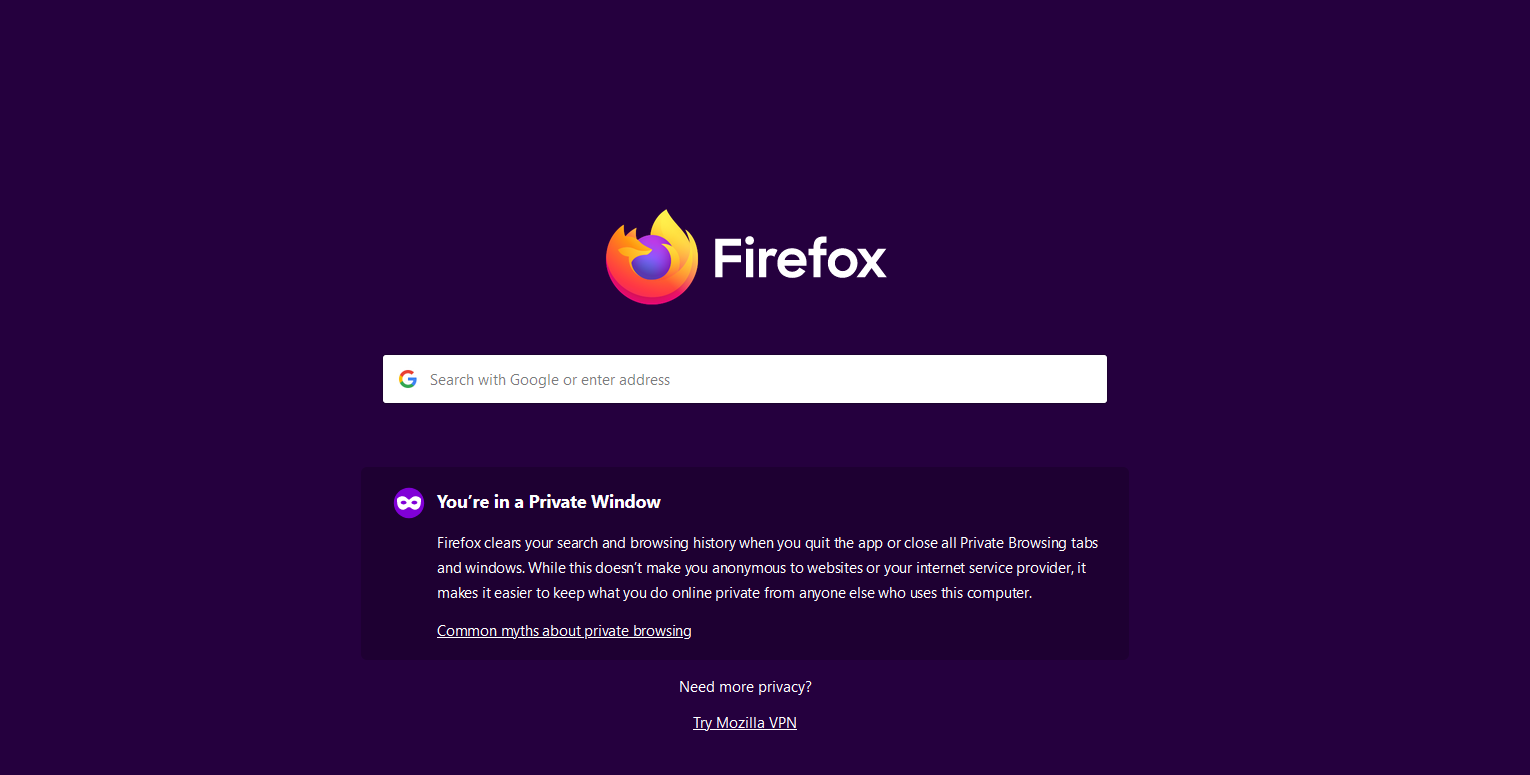
Task: Click the words 'Private Browsing tabs' in paragraph
Action: tap(1029, 543)
